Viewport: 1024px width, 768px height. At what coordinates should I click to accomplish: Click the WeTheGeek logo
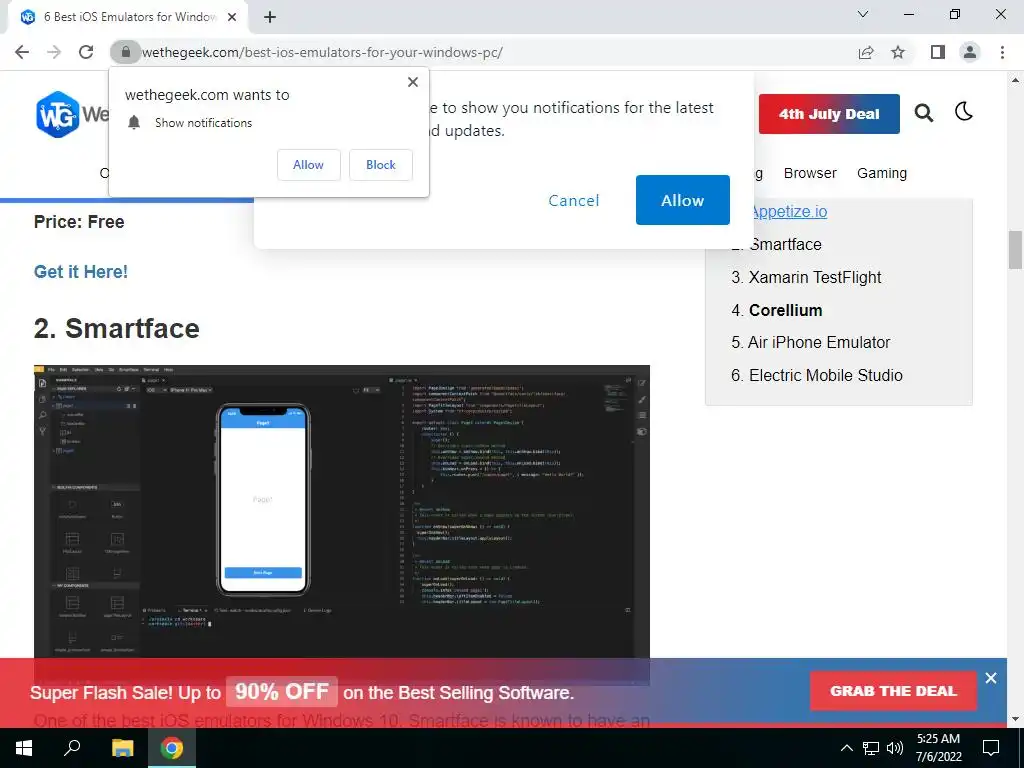(x=72, y=114)
